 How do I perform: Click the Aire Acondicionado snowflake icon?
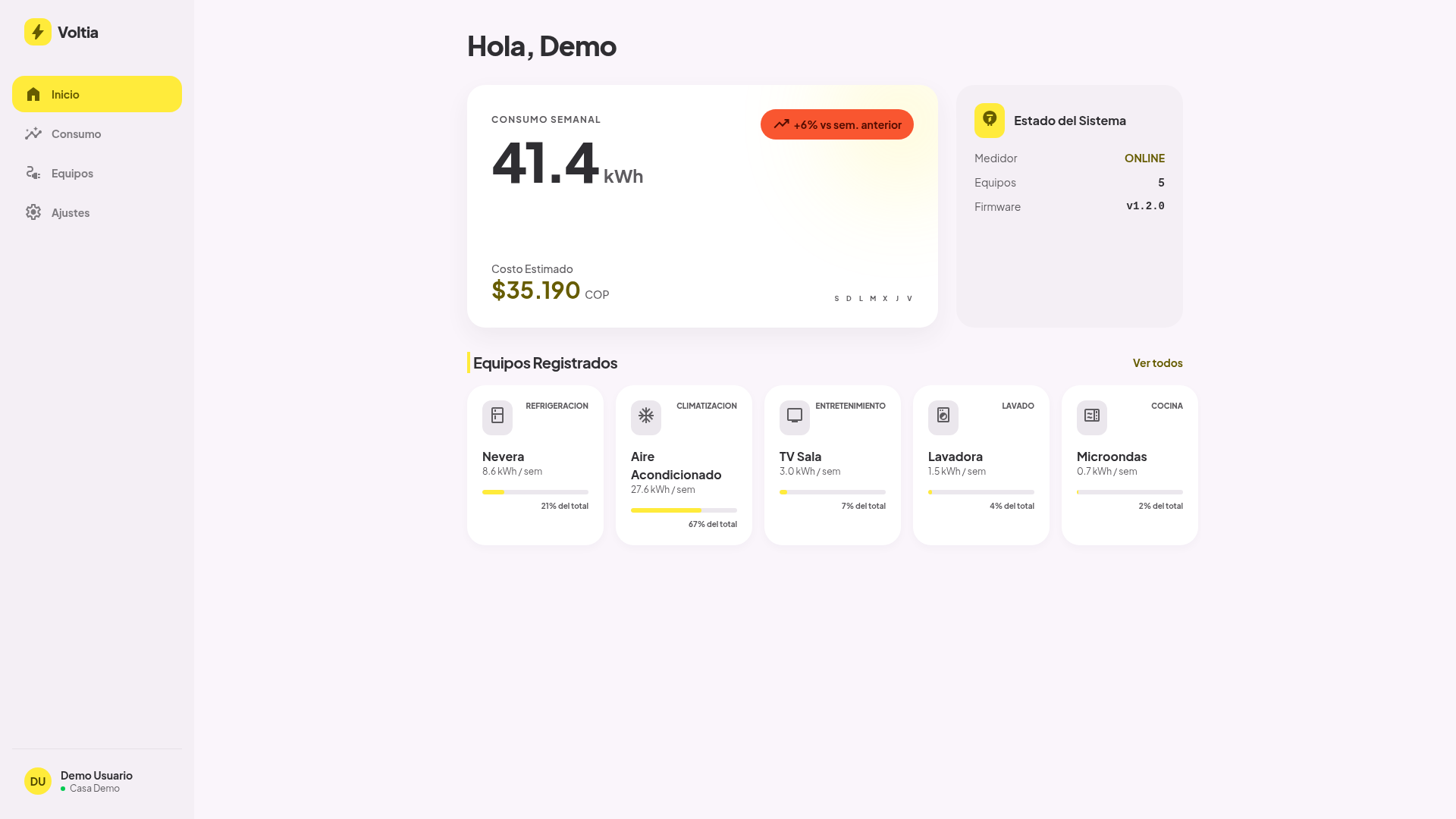click(x=646, y=417)
